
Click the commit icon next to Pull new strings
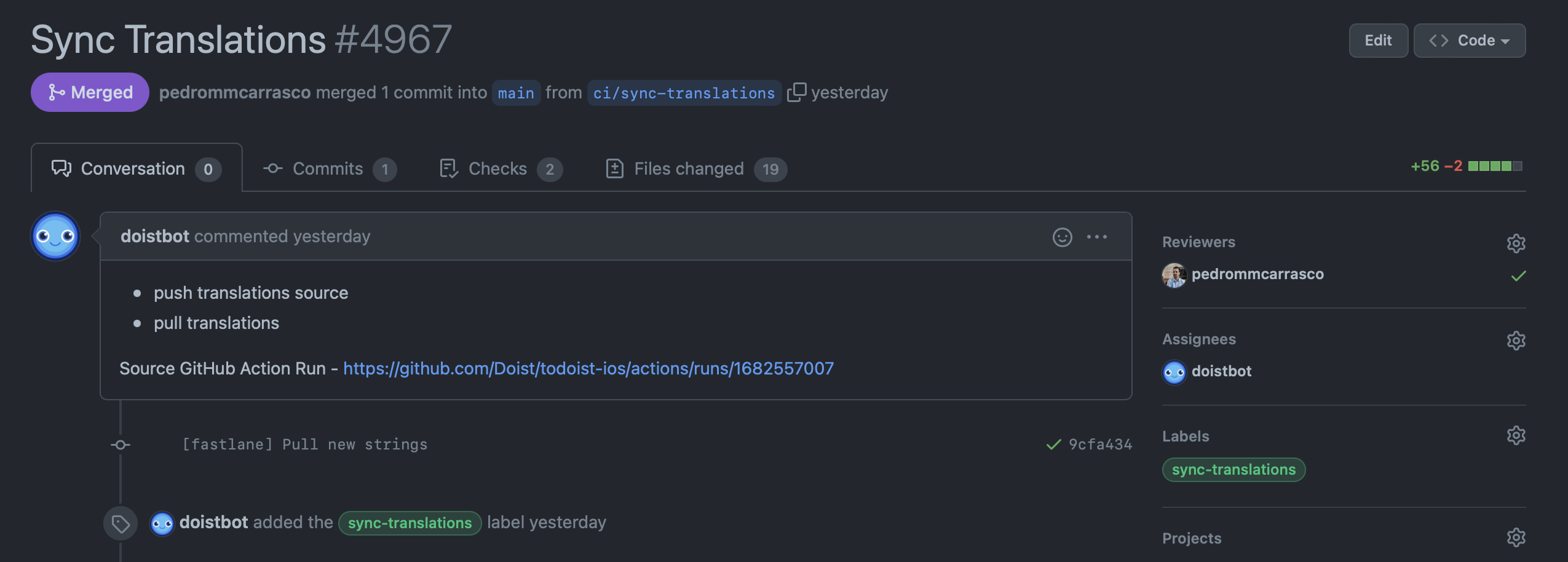click(121, 444)
